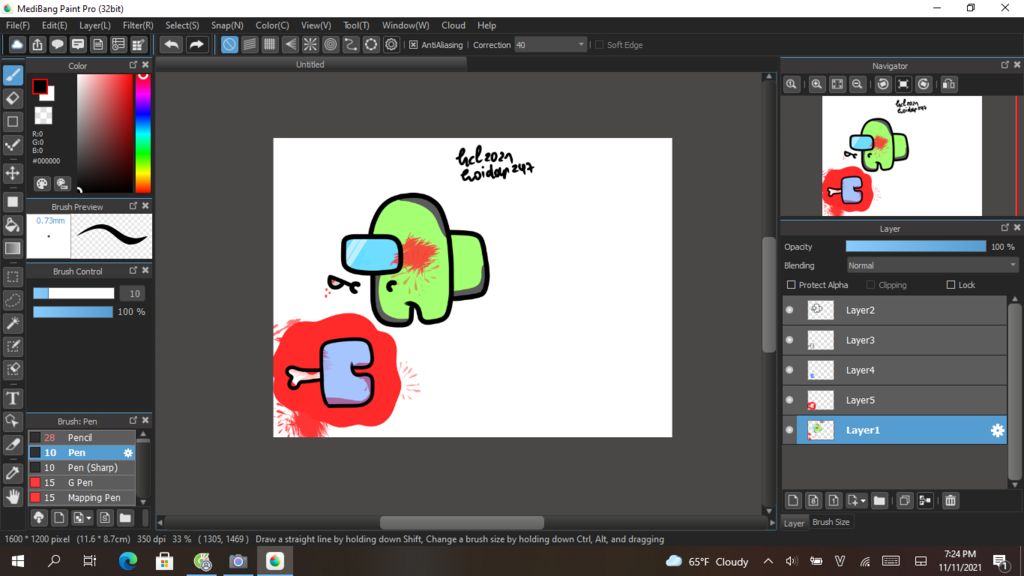Select the rectangular Select tool
The width and height of the screenshot is (1024, 576).
point(12,276)
